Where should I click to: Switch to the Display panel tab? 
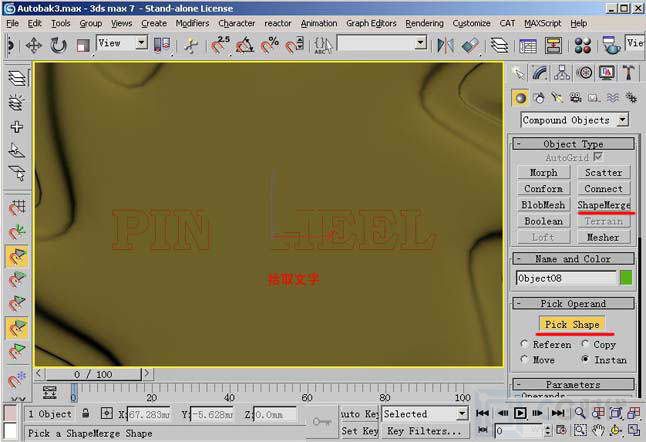pyautogui.click(x=606, y=73)
